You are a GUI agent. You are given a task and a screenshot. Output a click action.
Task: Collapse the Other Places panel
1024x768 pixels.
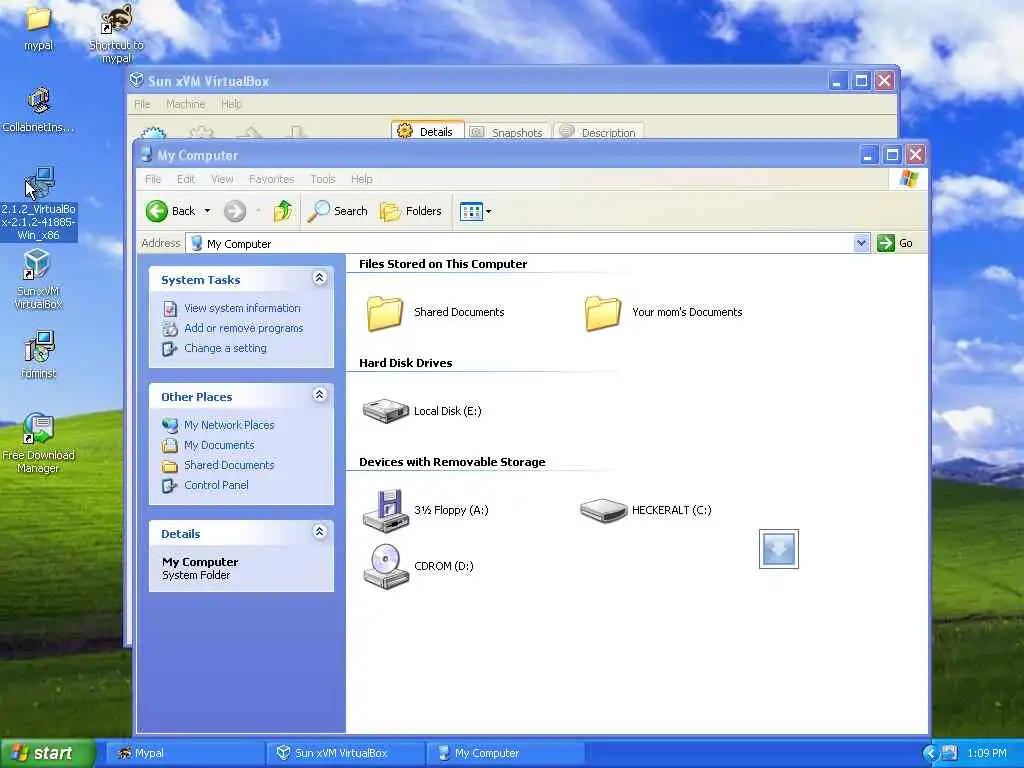tap(319, 395)
